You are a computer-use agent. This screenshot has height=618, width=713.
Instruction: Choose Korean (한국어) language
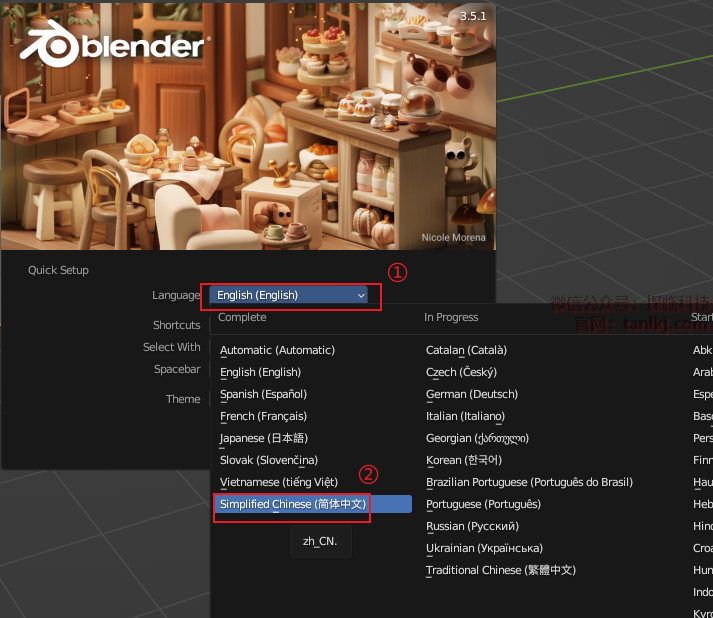click(463, 460)
